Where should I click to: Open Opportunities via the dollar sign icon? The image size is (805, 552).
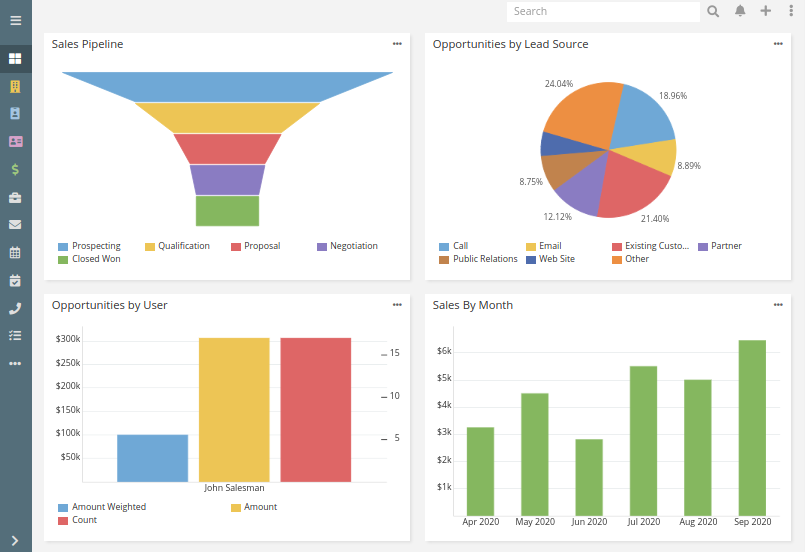click(15, 169)
